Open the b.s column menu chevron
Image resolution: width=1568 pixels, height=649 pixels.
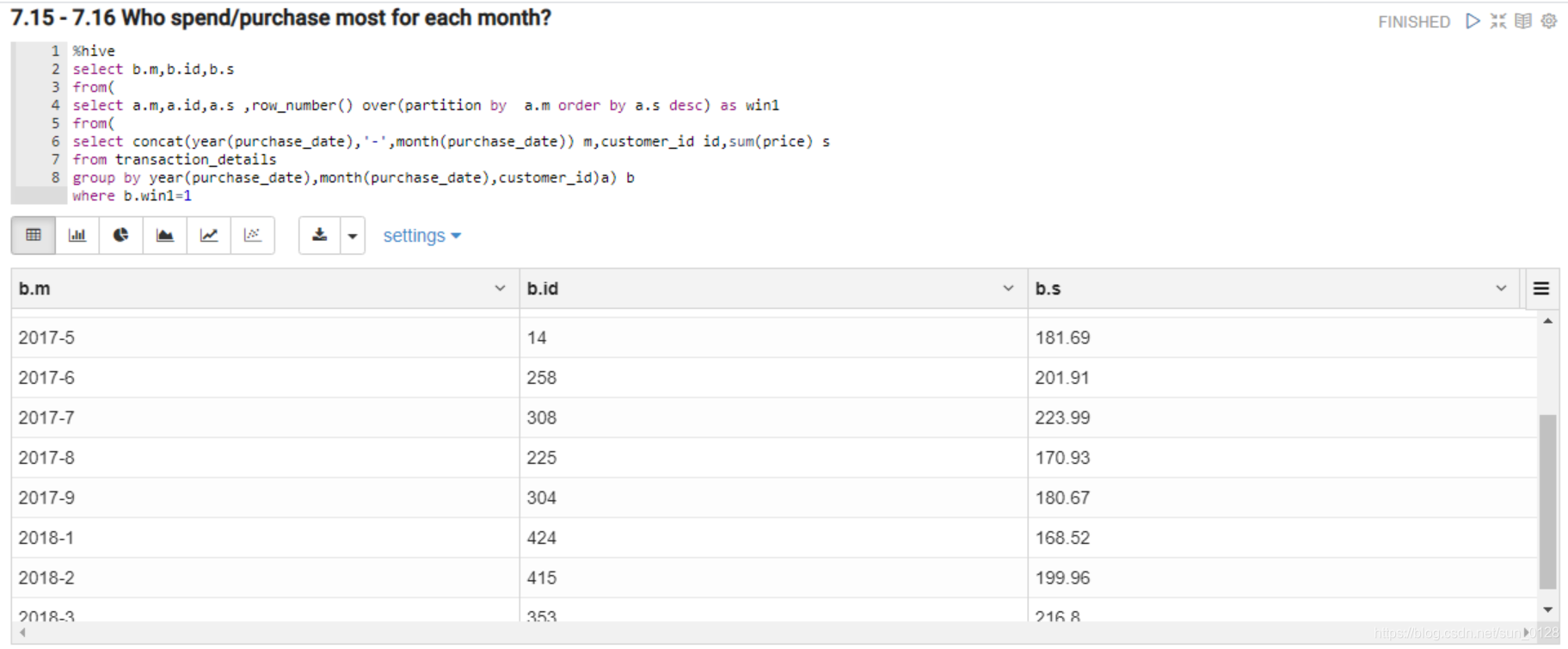(x=1501, y=288)
